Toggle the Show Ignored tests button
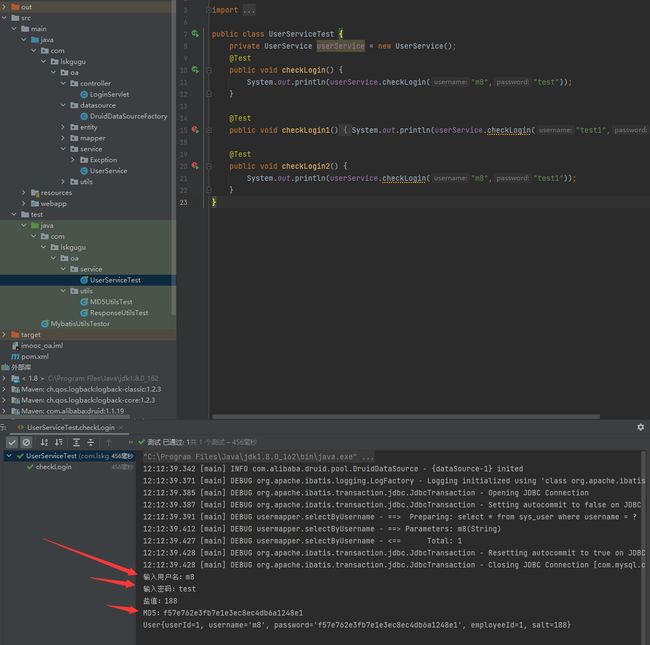 [x=26, y=442]
